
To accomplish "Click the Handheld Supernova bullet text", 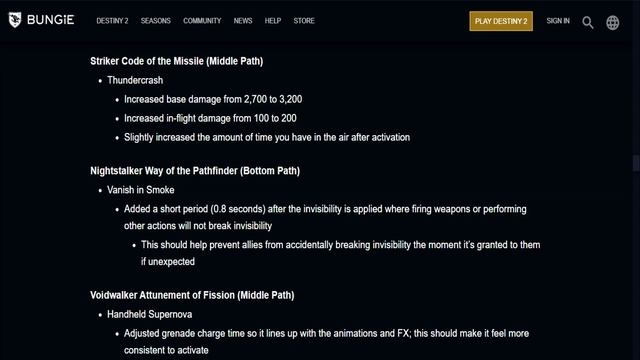I will pos(149,315).
